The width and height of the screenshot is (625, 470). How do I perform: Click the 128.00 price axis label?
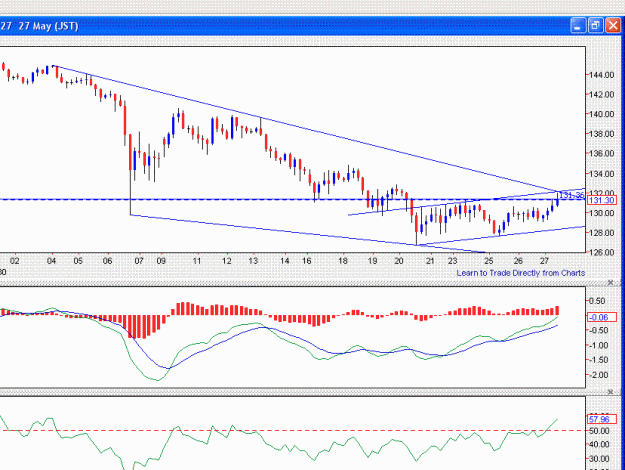click(x=602, y=233)
